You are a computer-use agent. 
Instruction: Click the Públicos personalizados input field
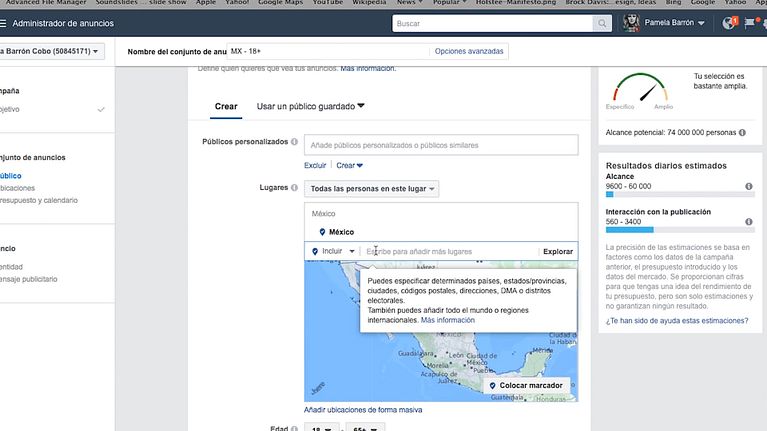pyautogui.click(x=441, y=145)
